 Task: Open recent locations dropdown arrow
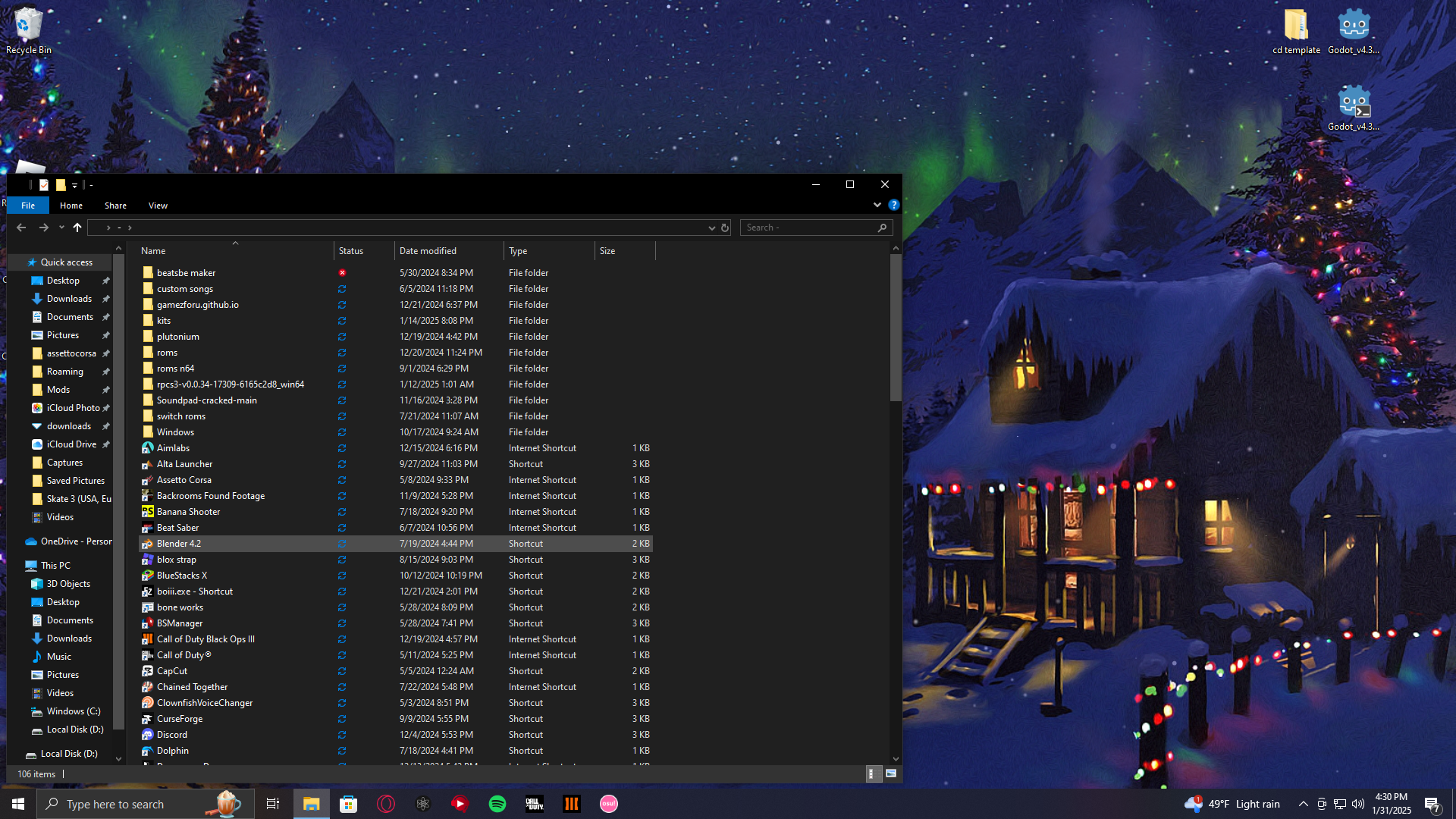point(61,227)
